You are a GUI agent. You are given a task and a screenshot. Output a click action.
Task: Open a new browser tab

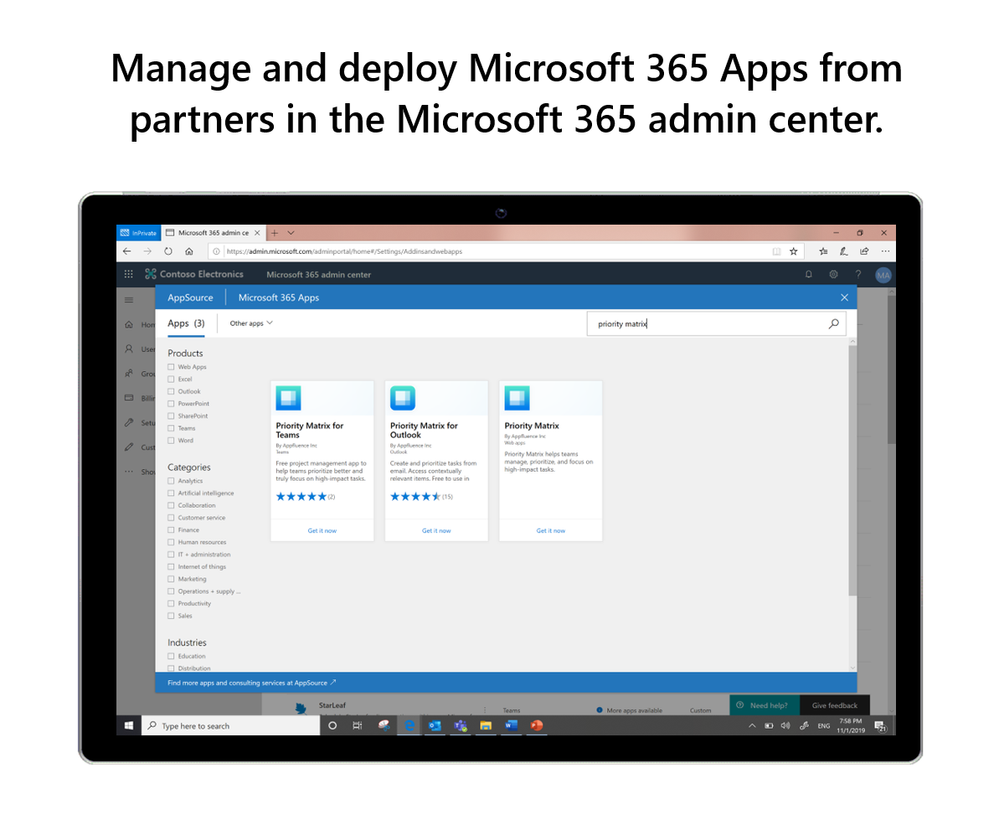pyautogui.click(x=275, y=233)
